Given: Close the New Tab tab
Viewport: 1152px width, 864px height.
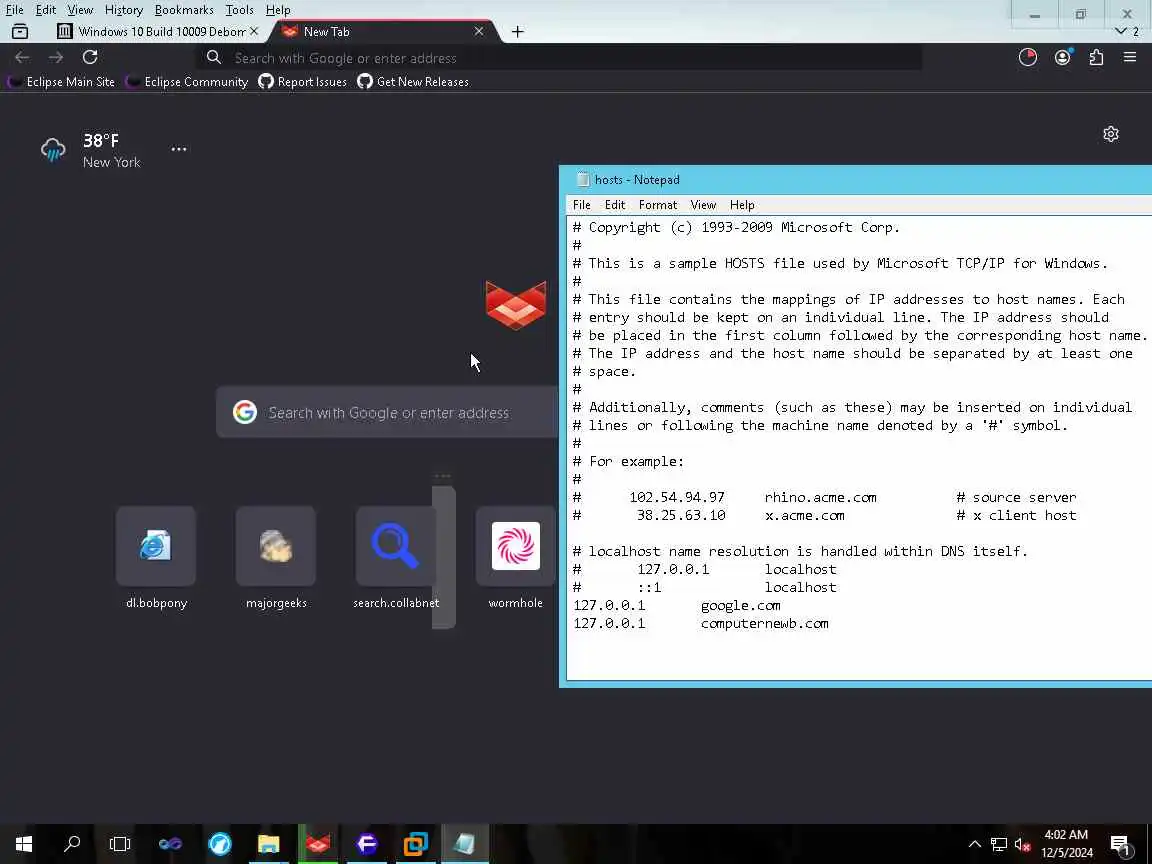Looking at the screenshot, I should (479, 31).
